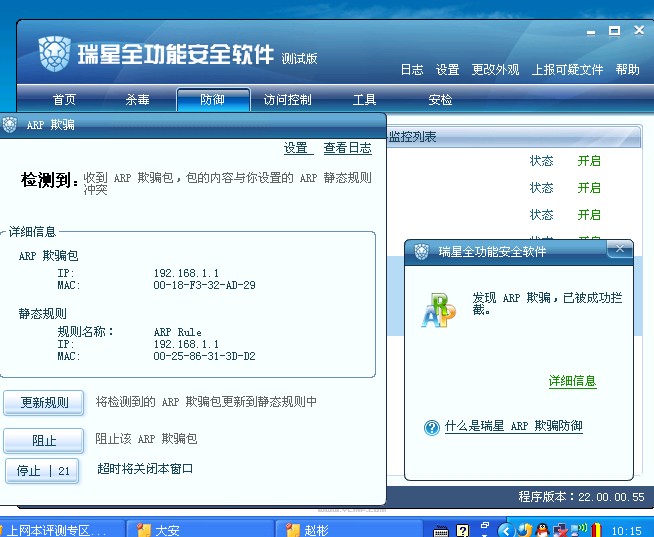Click the taskbar clock 10:15

[x=627, y=530]
